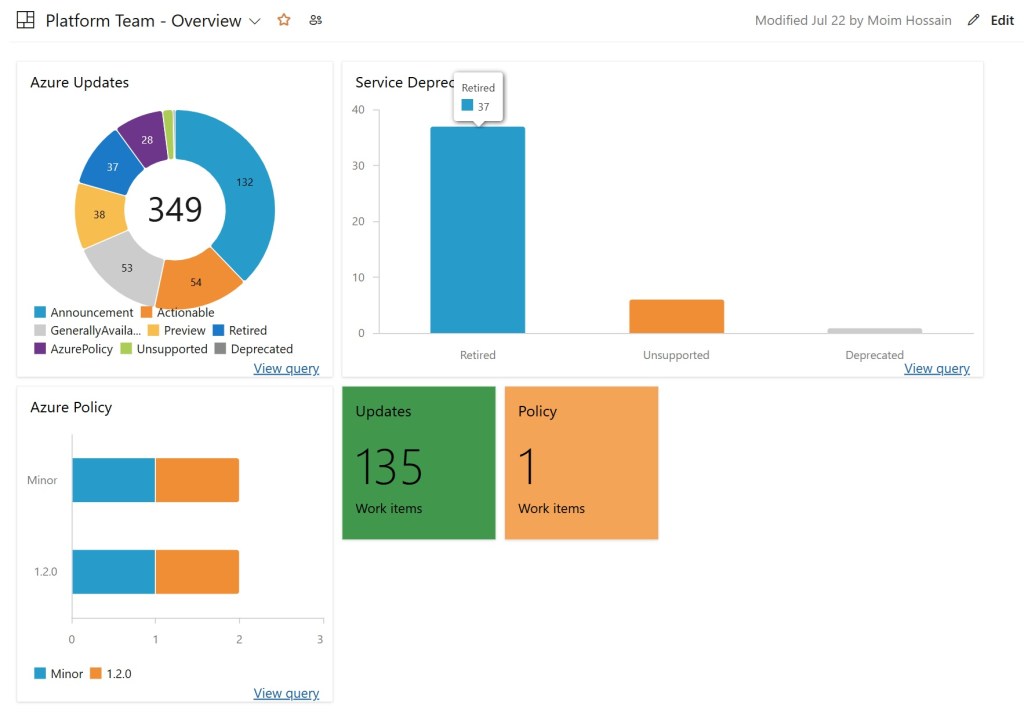This screenshot has width=1024, height=714.
Task: Open the orange Policy 1 work items tile
Action: [581, 463]
